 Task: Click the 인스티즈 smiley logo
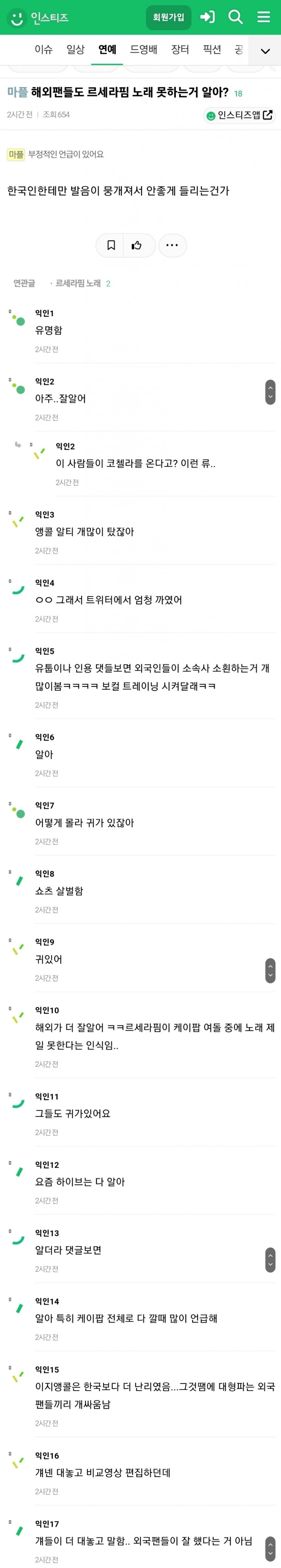click(x=17, y=18)
